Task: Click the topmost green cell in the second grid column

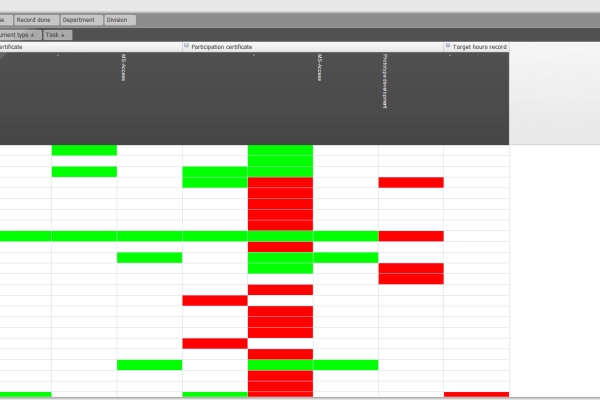Action: 84,150
